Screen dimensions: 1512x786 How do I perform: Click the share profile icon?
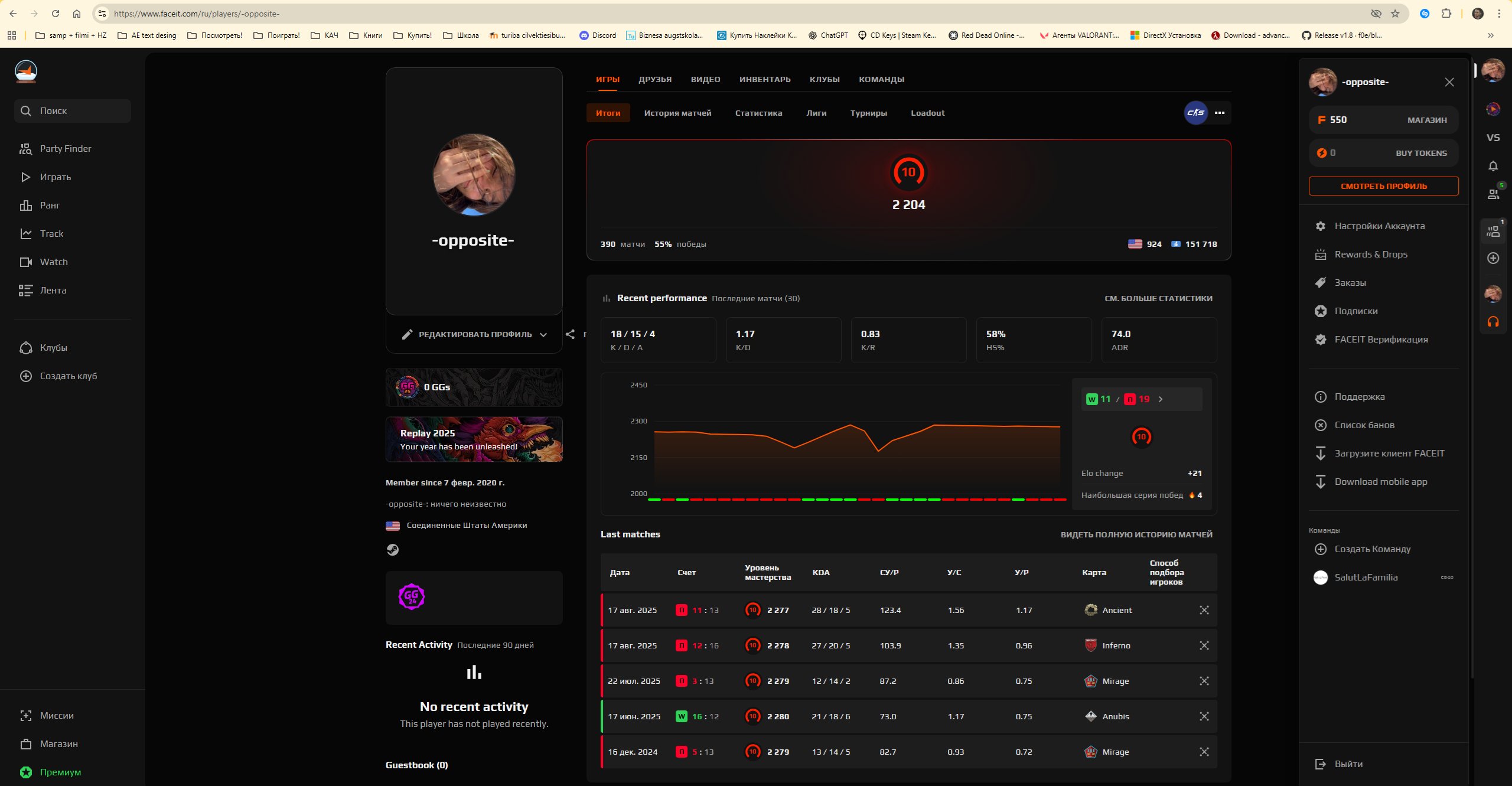571,334
